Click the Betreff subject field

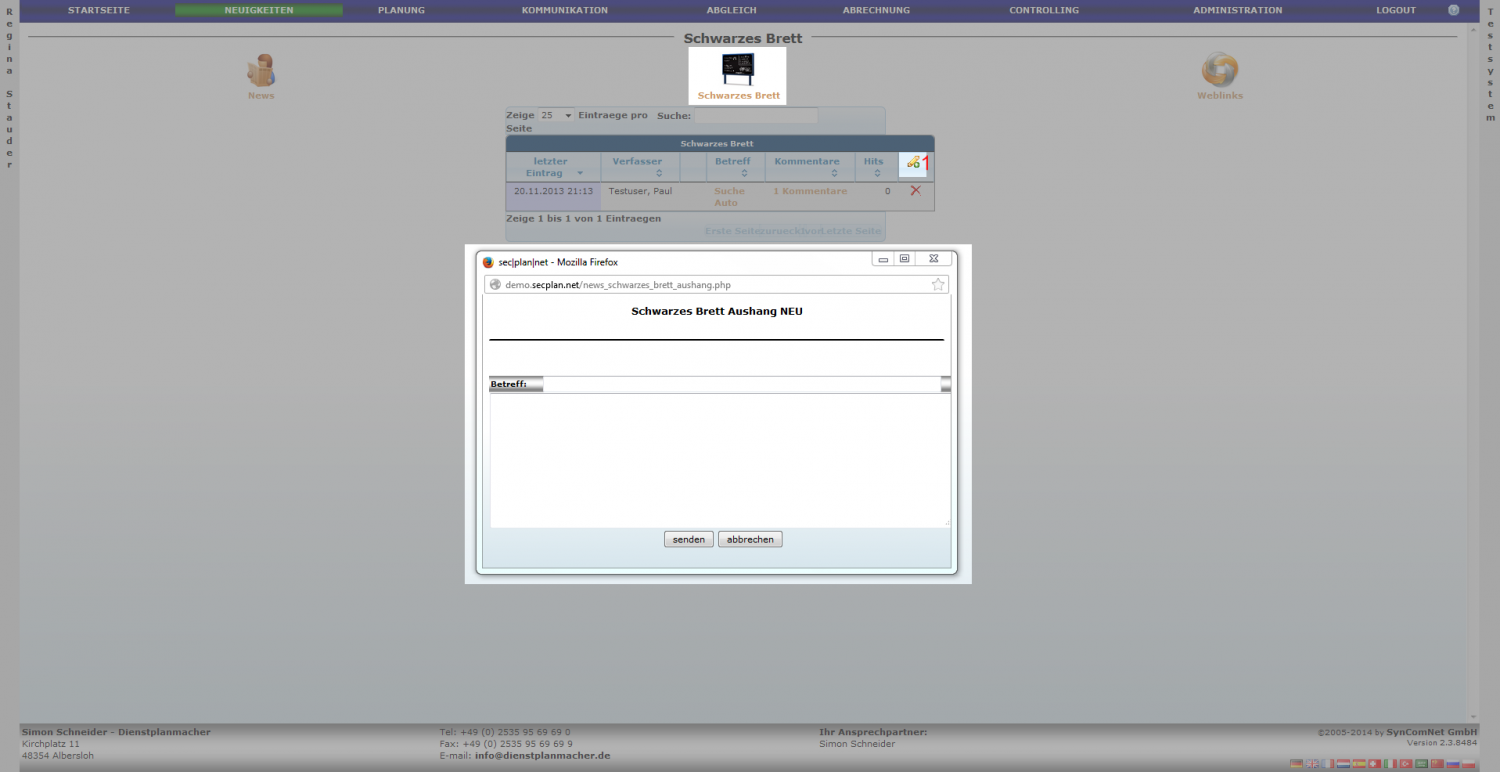741,384
